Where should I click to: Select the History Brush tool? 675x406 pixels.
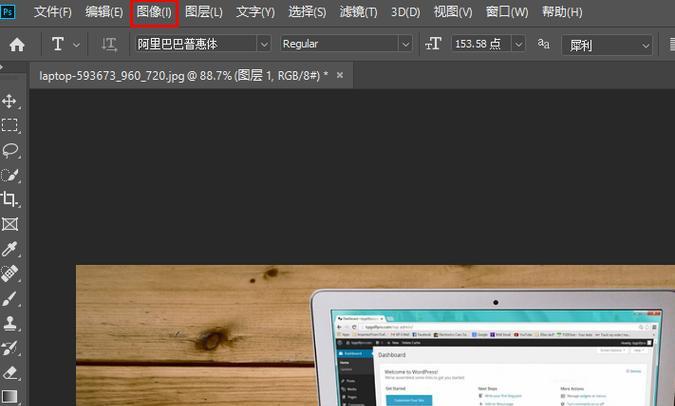[9, 348]
